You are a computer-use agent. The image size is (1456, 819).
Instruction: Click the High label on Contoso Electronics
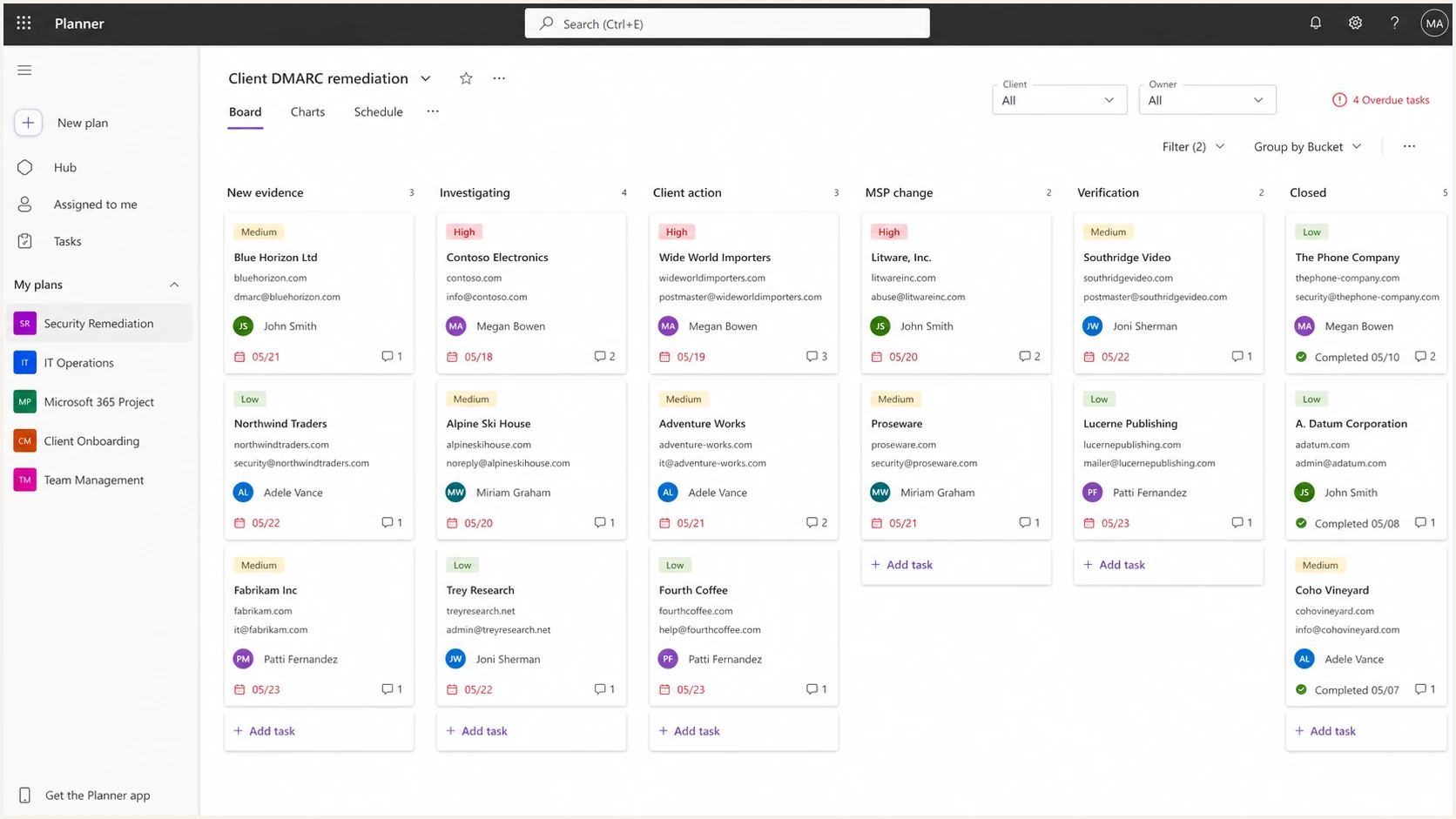tap(464, 232)
